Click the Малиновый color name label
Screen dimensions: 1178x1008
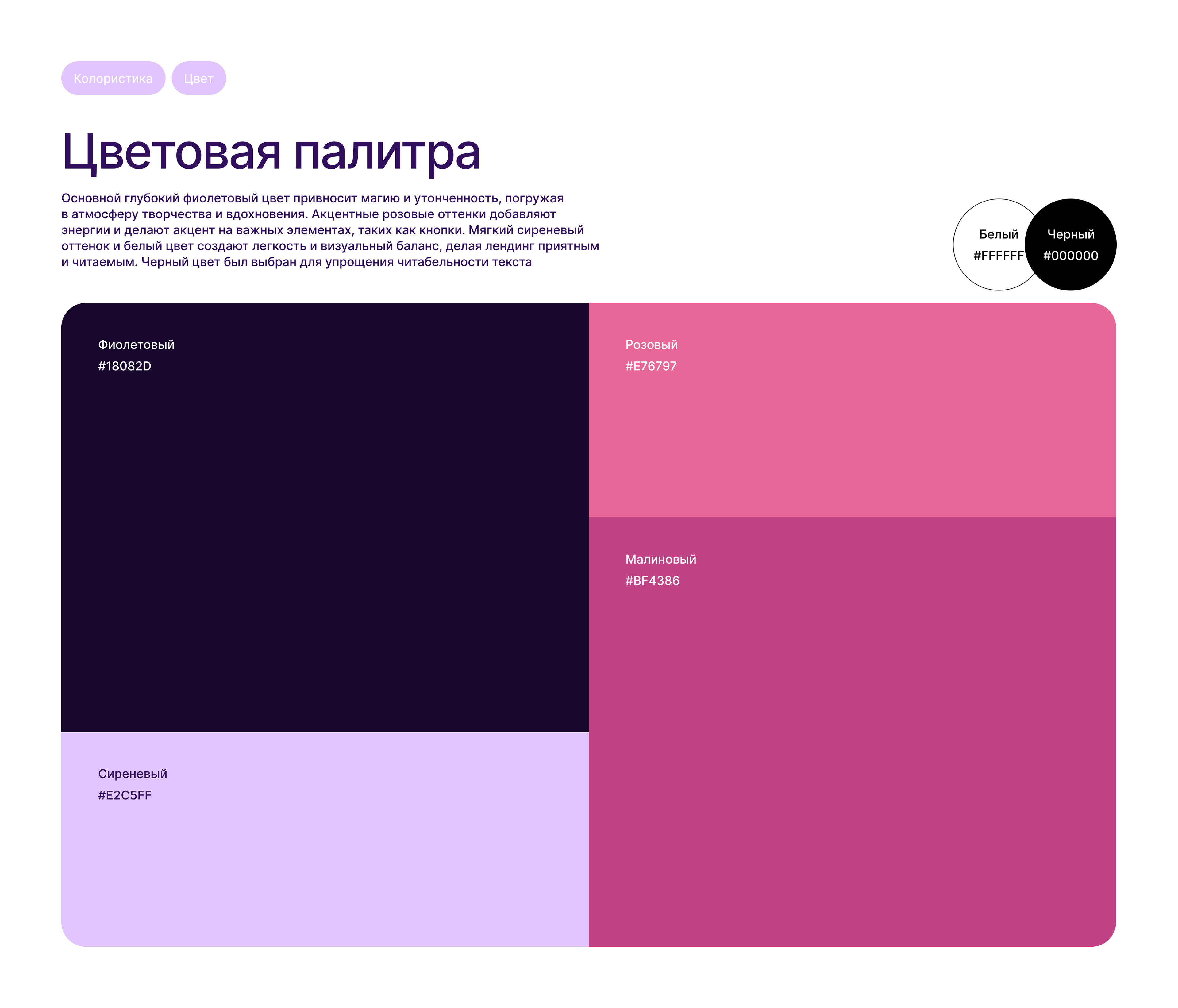coord(661,559)
